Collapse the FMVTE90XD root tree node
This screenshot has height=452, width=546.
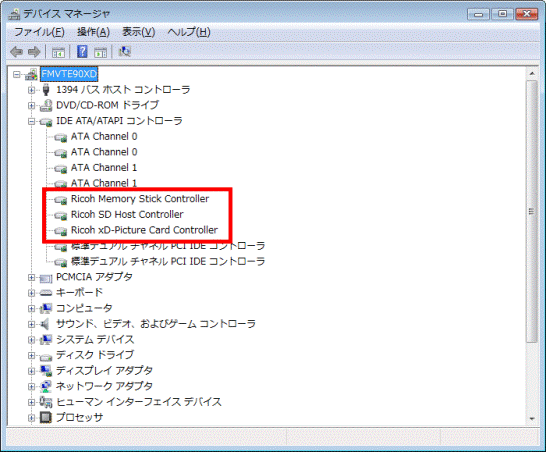click(16, 75)
